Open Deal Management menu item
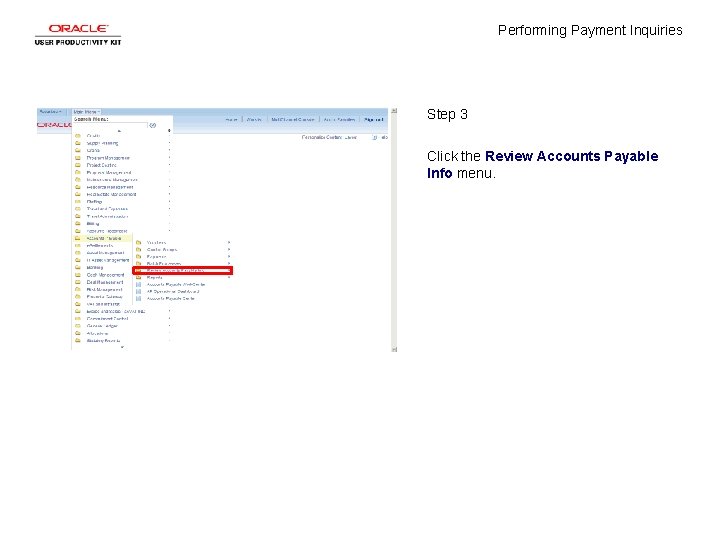720x540 pixels. click(x=105, y=282)
